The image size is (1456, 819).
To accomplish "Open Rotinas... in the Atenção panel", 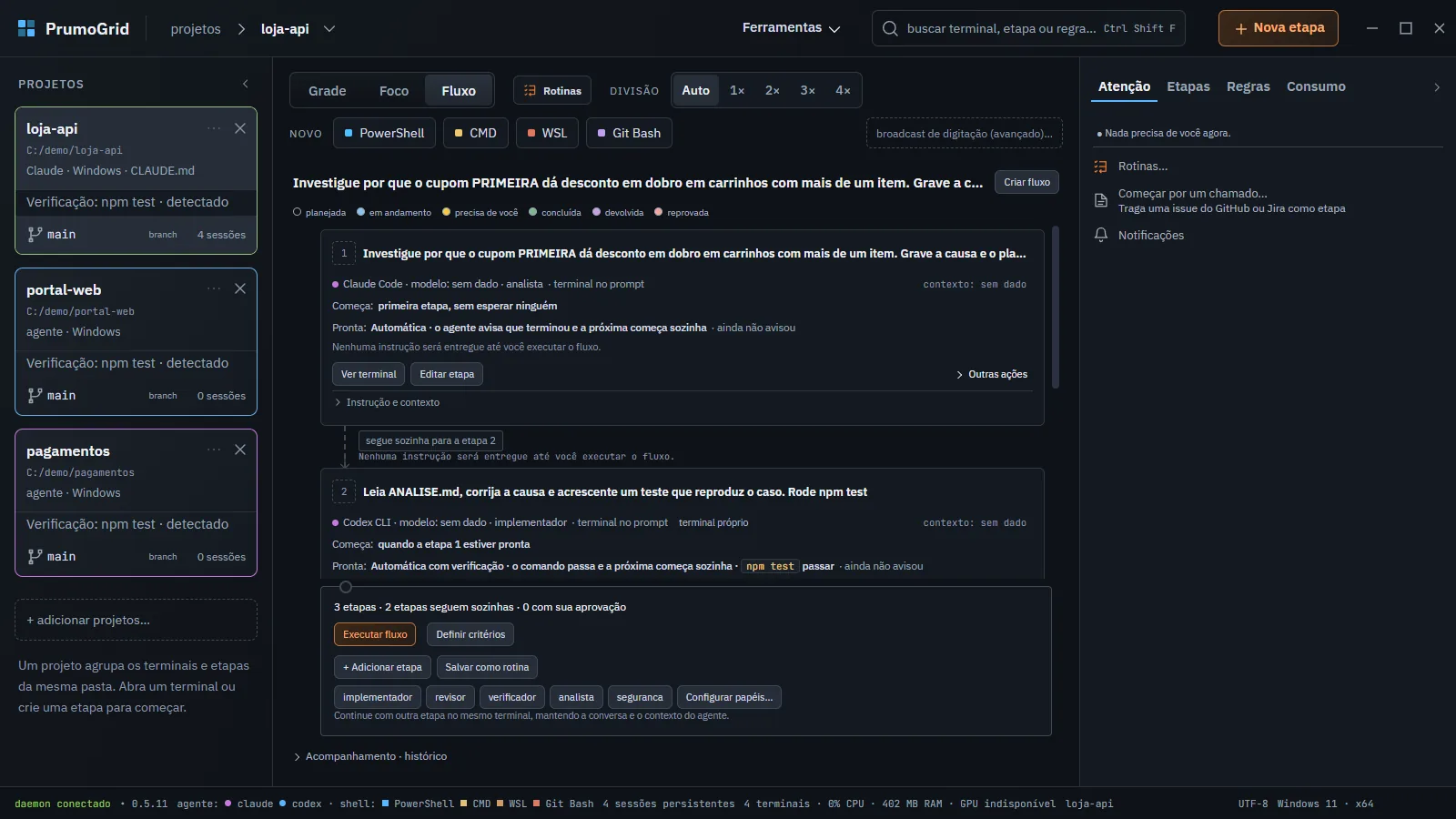I will [1142, 166].
